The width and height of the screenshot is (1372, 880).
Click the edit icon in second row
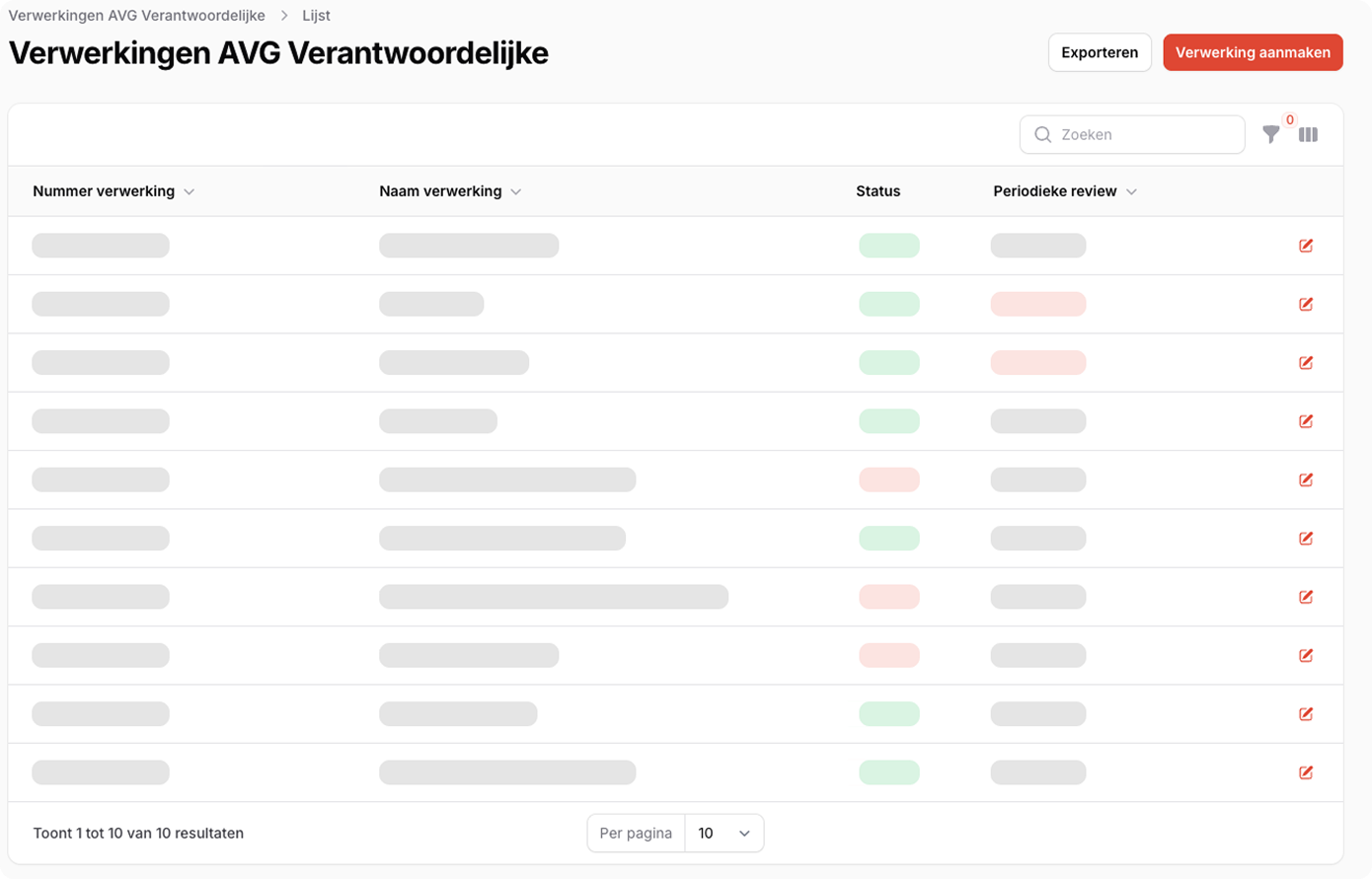point(1306,304)
